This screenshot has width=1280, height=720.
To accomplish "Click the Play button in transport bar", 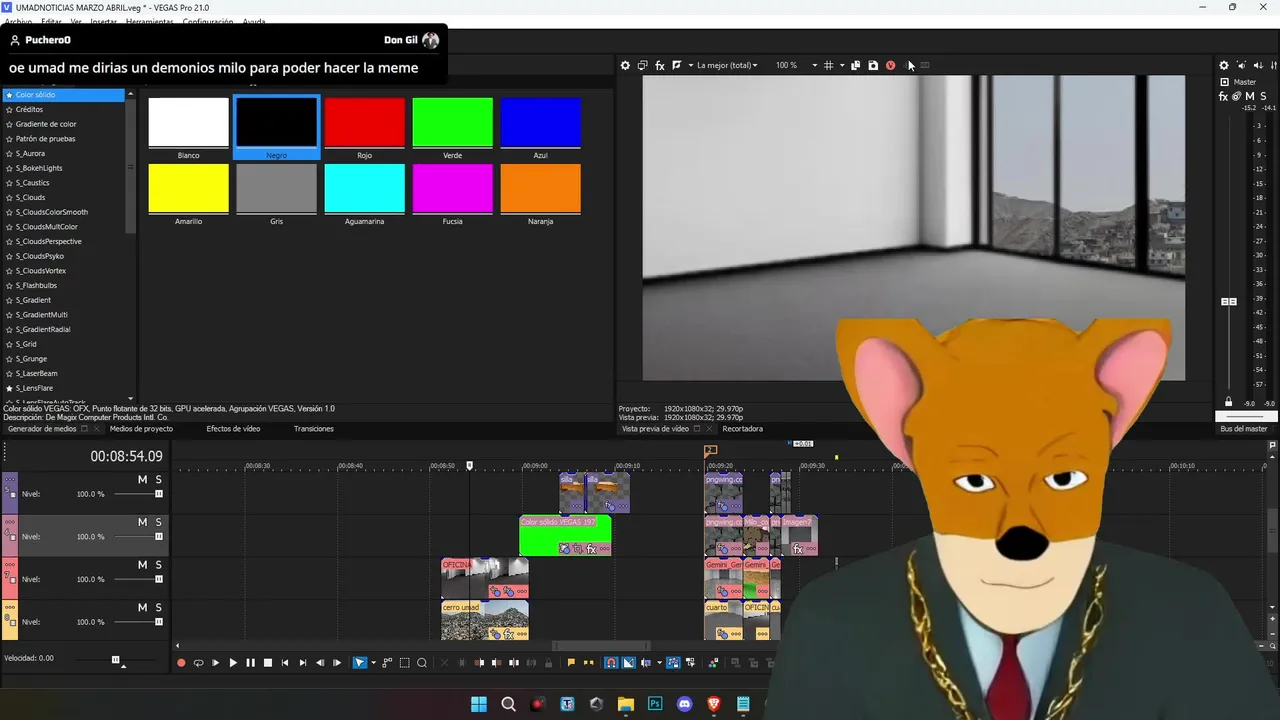I will pos(233,662).
